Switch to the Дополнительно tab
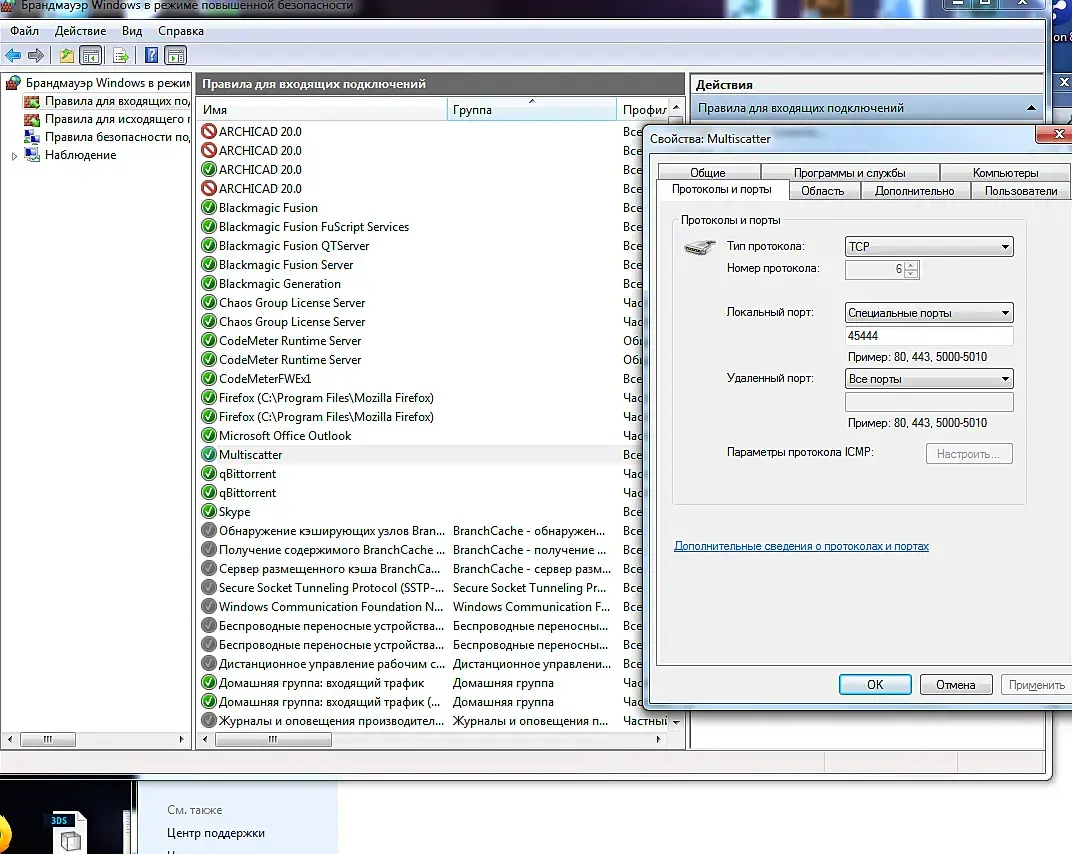This screenshot has height=854, width=1072. [914, 191]
